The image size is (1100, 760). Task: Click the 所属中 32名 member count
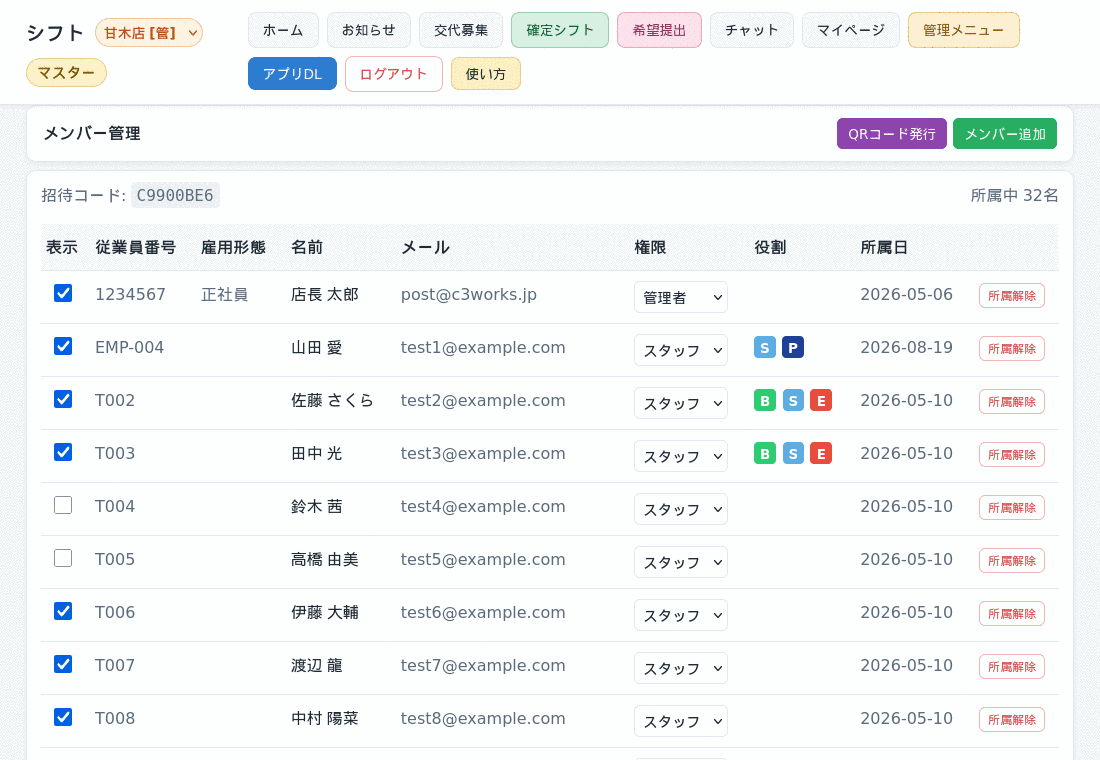click(x=1014, y=195)
